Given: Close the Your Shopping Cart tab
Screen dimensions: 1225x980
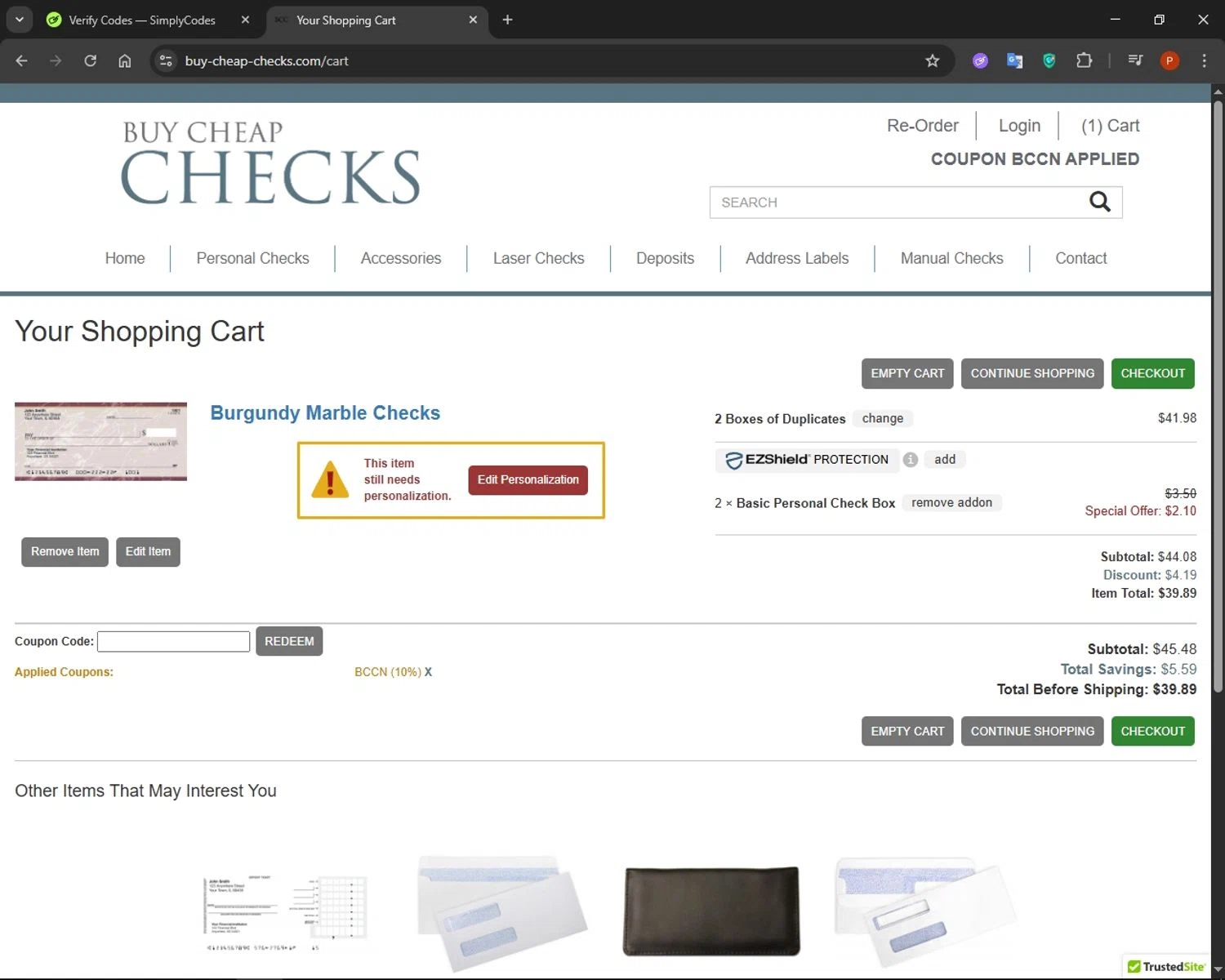Looking at the screenshot, I should pyautogui.click(x=473, y=20).
